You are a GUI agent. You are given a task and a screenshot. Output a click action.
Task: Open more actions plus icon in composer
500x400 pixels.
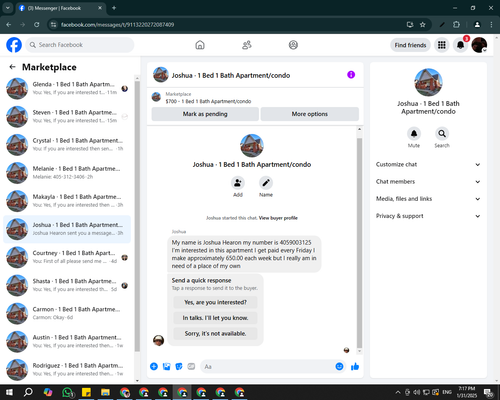(154, 367)
